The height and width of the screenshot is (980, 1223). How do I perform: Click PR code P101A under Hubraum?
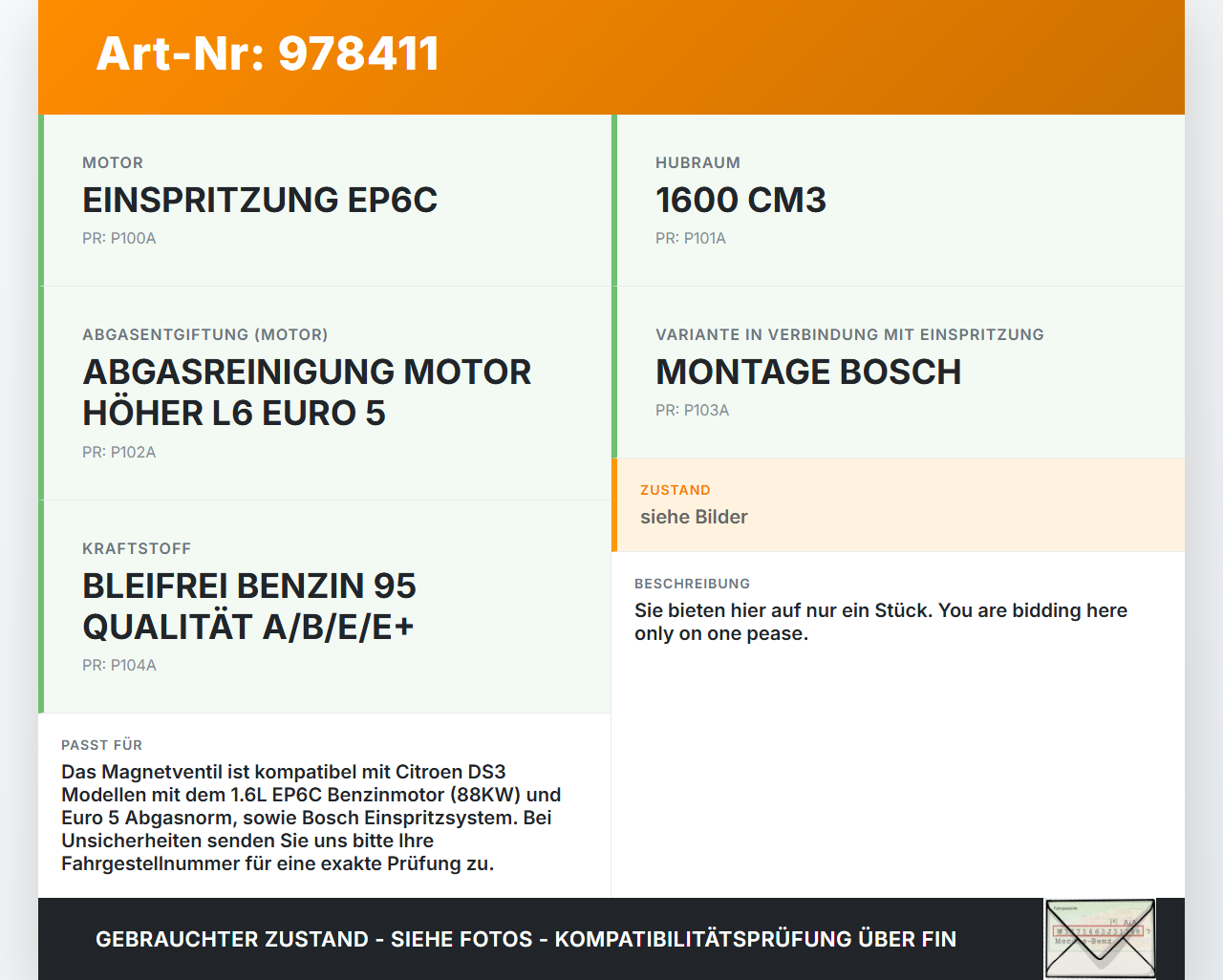click(690, 238)
